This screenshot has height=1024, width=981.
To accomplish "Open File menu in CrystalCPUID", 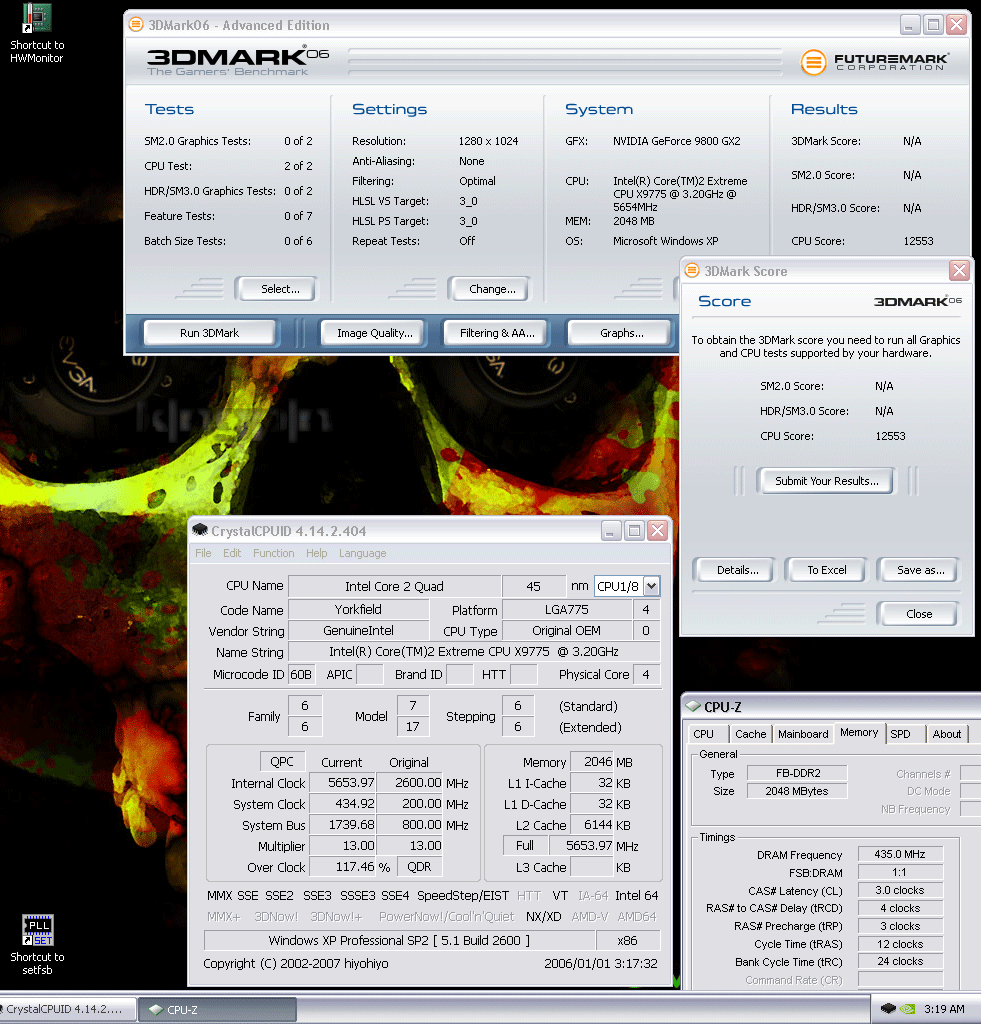I will (x=203, y=553).
